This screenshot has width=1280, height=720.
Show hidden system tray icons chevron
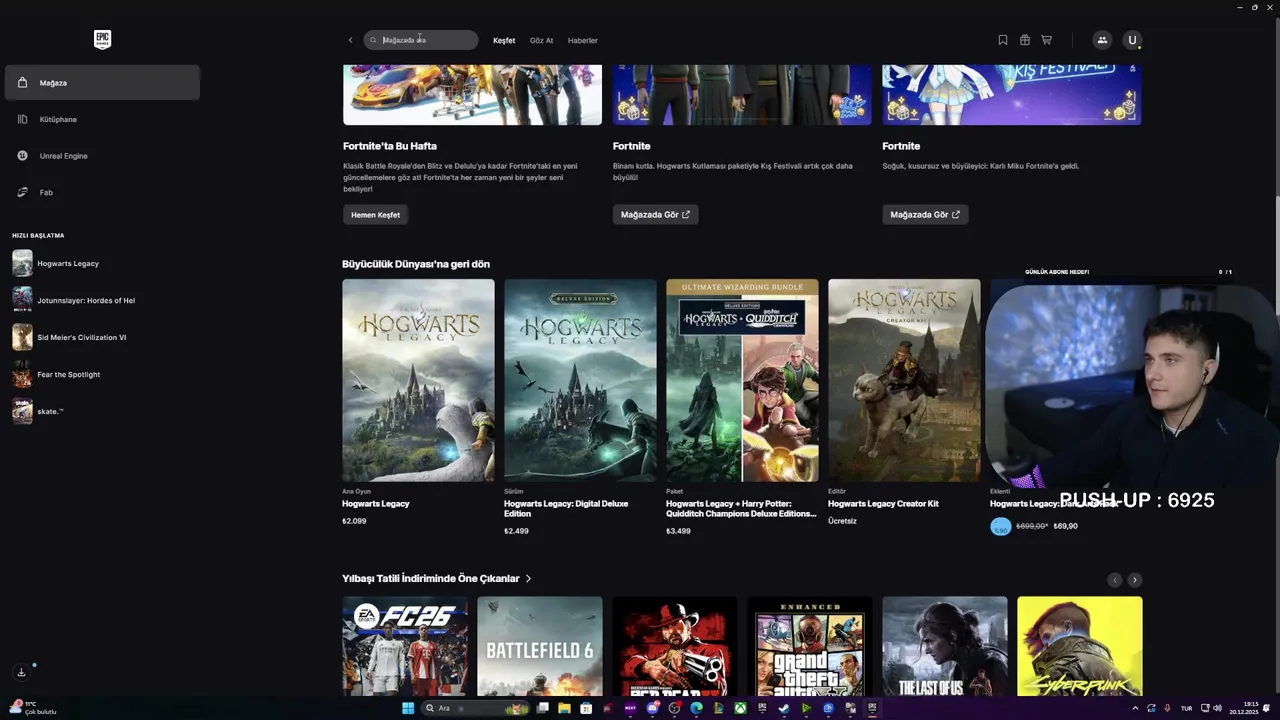[x=1135, y=708]
